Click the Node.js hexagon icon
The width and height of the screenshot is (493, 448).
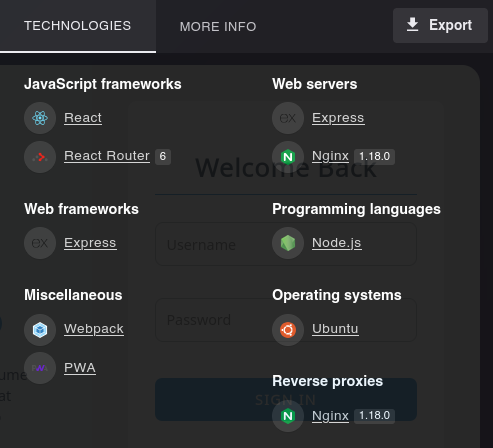point(288,243)
